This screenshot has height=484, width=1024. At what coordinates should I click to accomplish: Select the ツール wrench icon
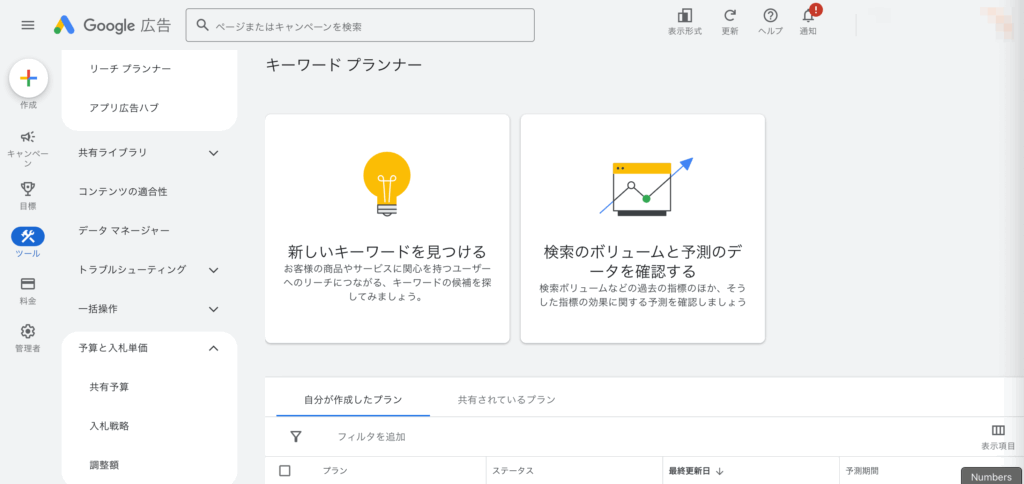pos(28,236)
